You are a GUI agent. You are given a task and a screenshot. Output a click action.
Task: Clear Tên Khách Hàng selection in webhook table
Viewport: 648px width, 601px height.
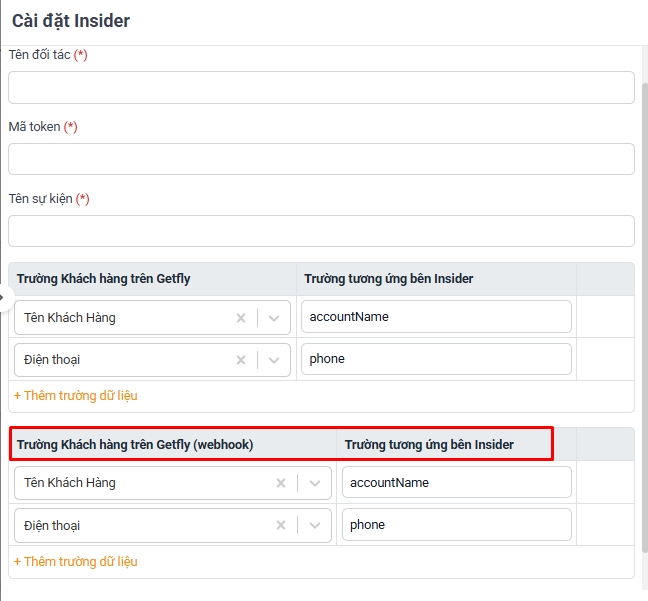point(281,483)
